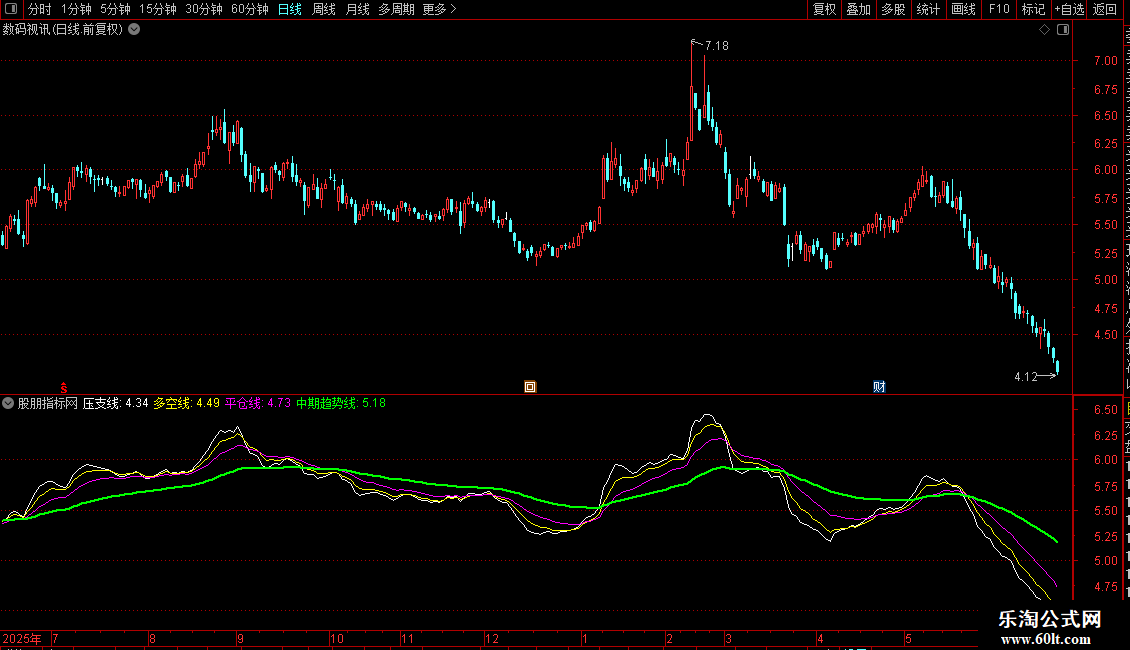This screenshot has width=1130, height=650.
Task: Click the 叠加 overlay button
Action: click(x=858, y=9)
